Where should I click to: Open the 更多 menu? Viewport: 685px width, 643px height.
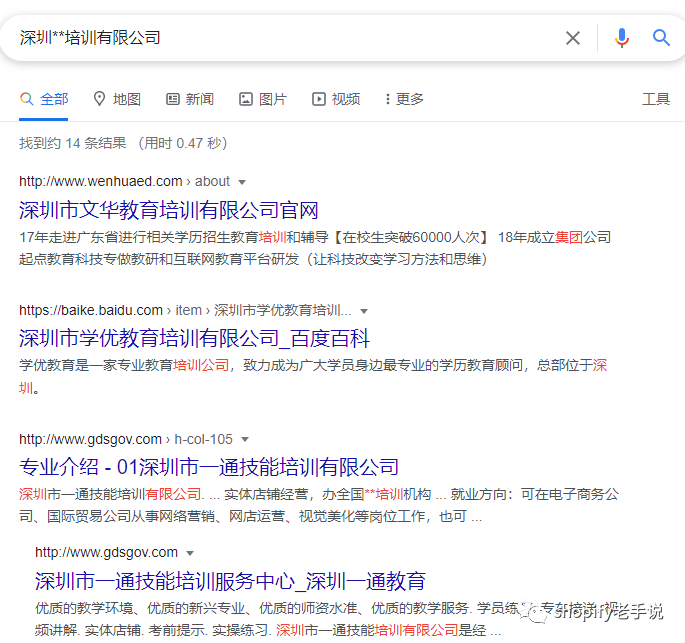[x=405, y=99]
